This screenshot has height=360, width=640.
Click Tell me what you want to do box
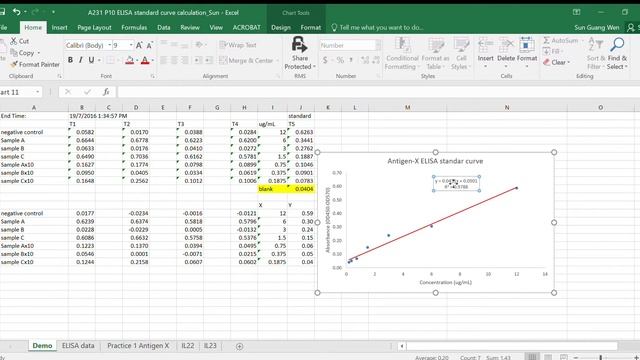pos(378,27)
